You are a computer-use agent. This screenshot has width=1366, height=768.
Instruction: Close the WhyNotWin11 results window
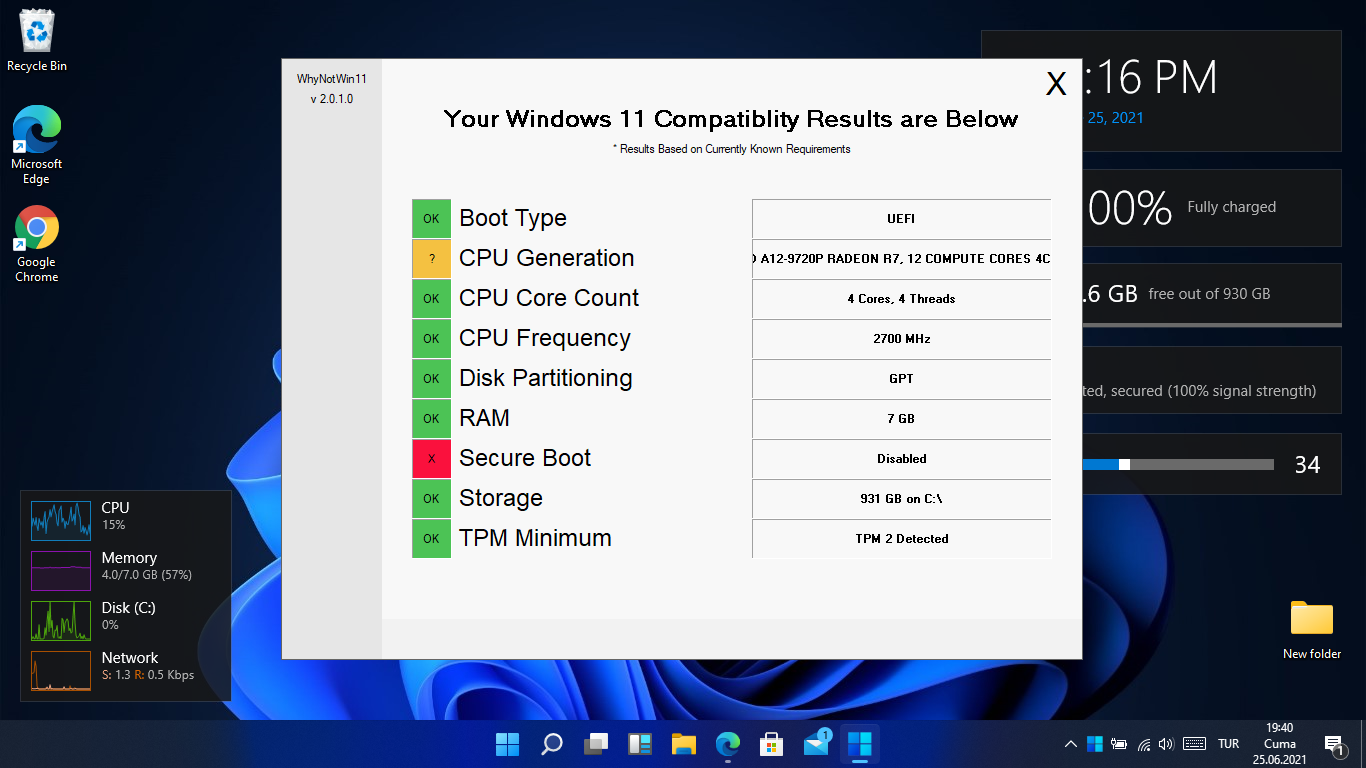[1056, 83]
